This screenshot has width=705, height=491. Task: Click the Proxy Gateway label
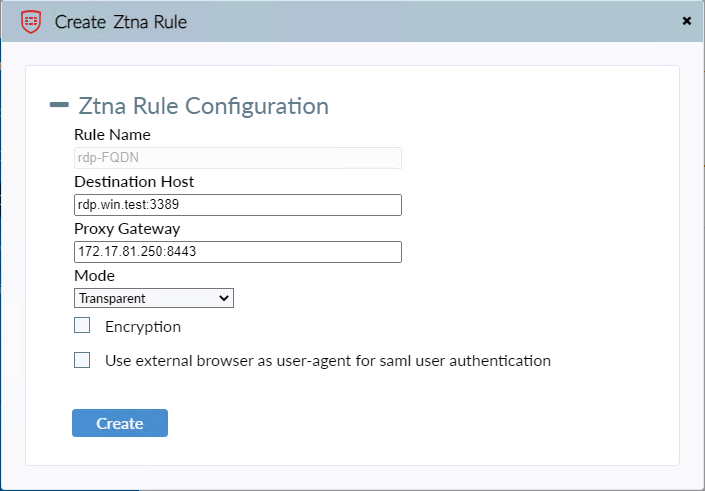point(127,229)
